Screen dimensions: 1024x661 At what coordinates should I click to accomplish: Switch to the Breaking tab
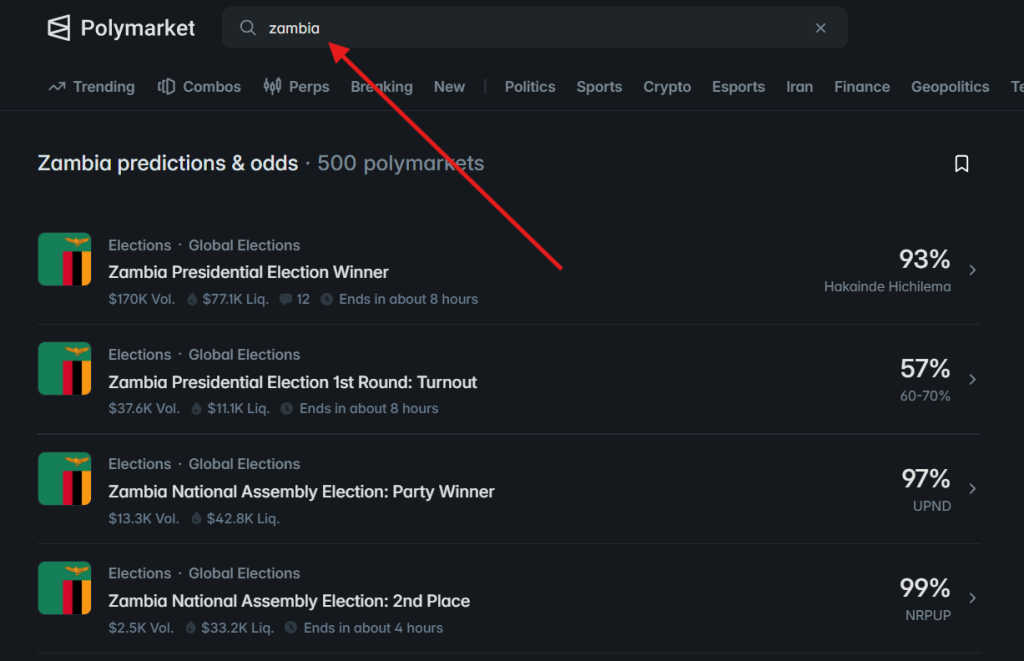(382, 87)
